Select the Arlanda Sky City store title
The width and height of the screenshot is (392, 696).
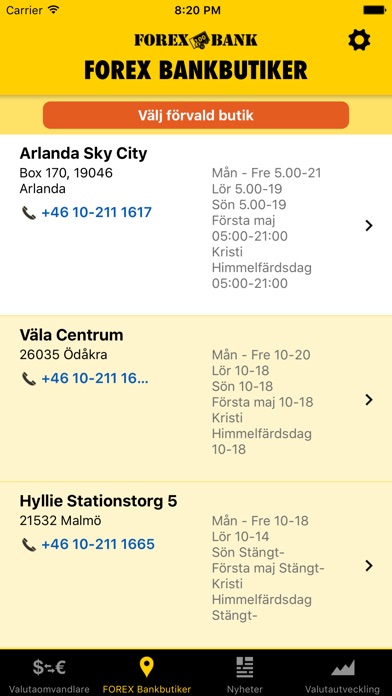coord(83,154)
